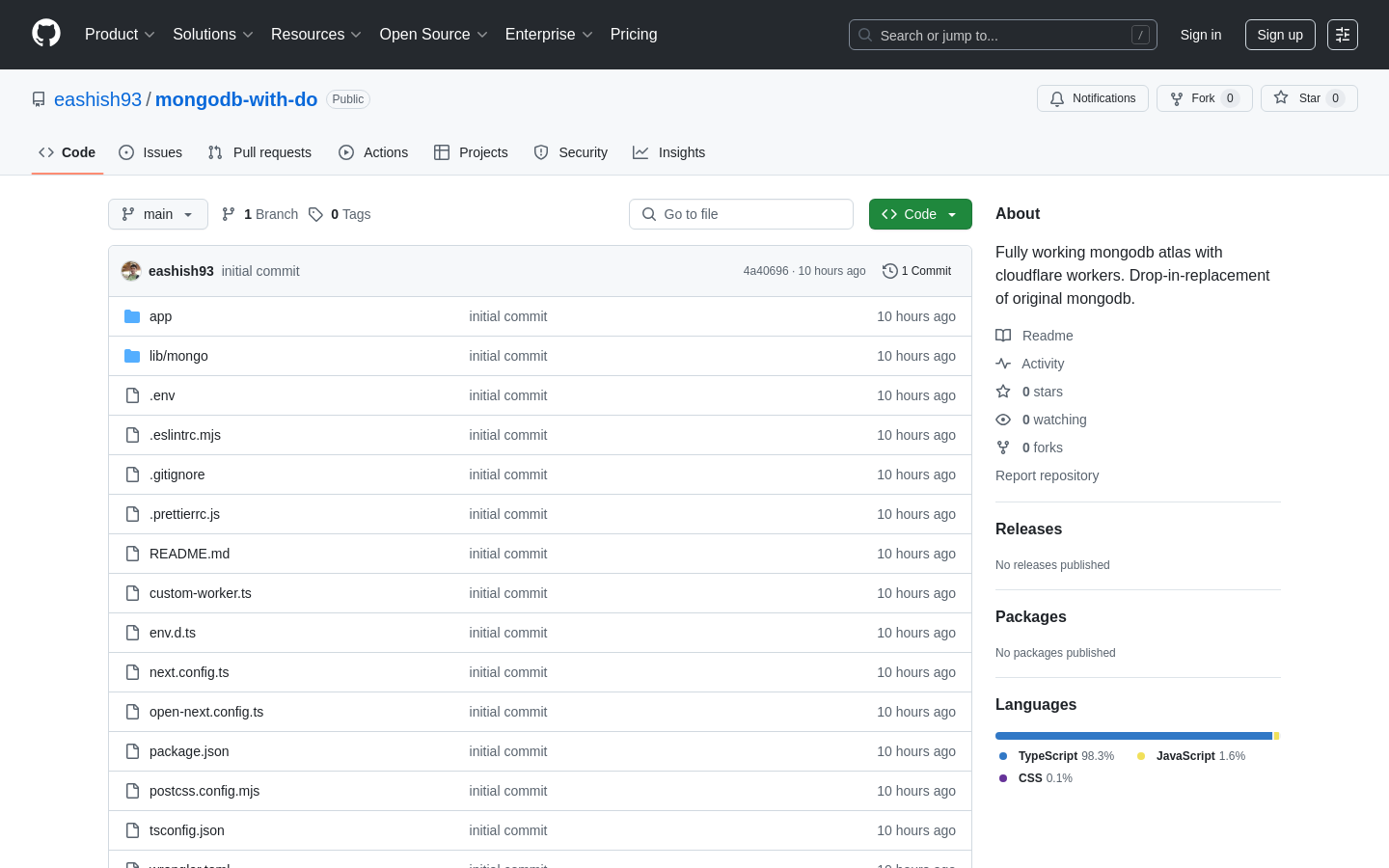The width and height of the screenshot is (1389, 868).
Task: Click the initial commit message beside eashish93
Action: [x=260, y=271]
